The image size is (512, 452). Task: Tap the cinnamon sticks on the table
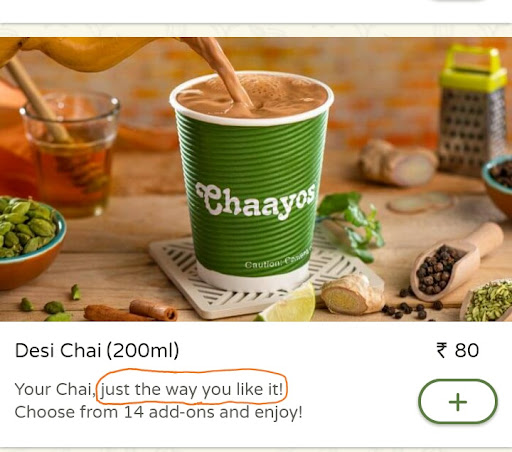click(x=131, y=311)
